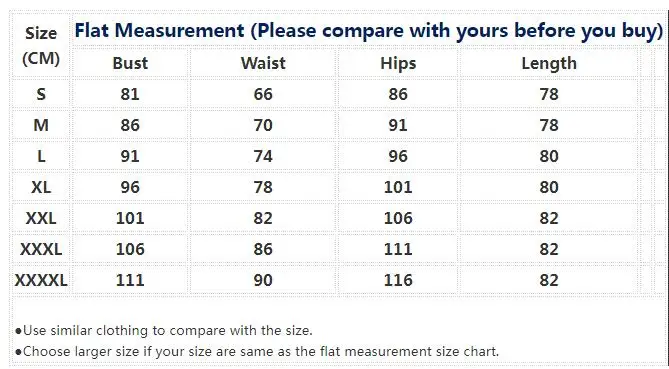The width and height of the screenshot is (669, 369).
Task: Click waist value 74 for size L
Action: point(263,156)
